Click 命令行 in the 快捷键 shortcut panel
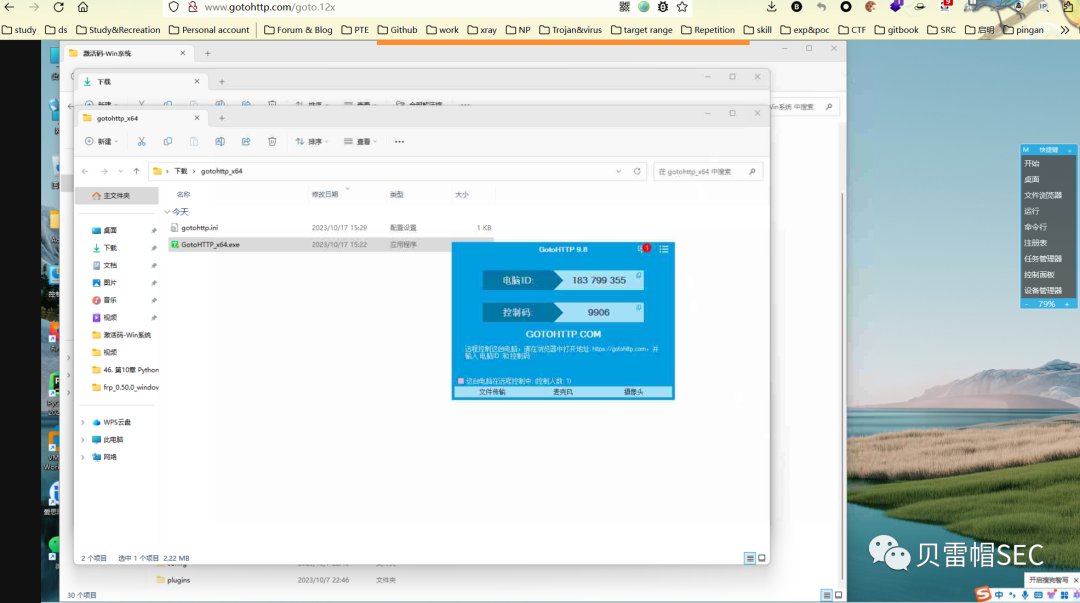 [1035, 227]
